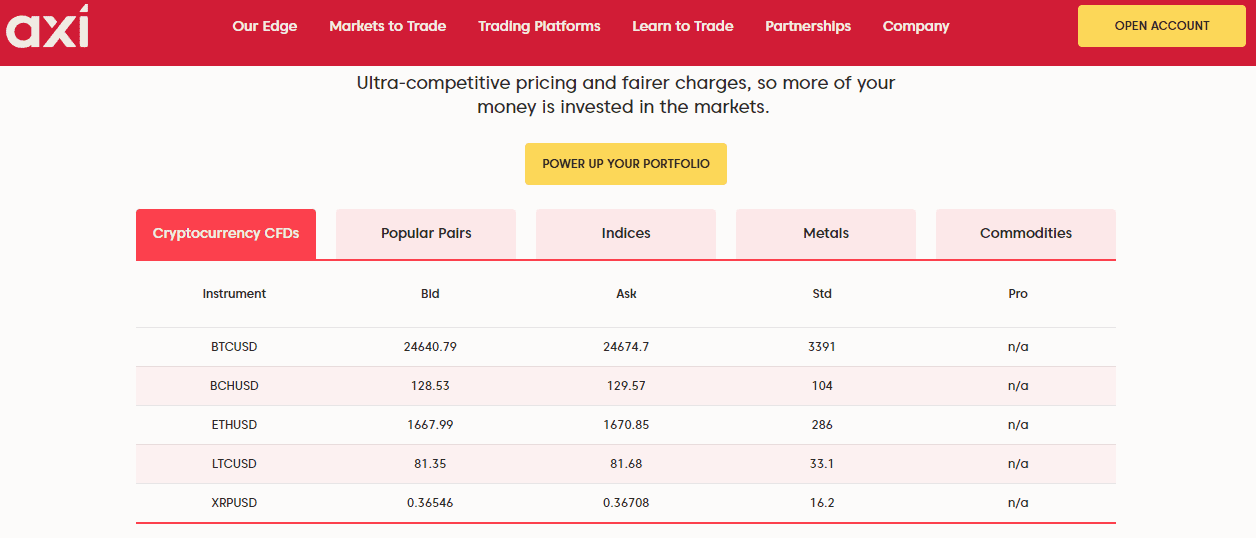Select the BCHUSD instrument row
The height and width of the screenshot is (538, 1256).
click(626, 386)
